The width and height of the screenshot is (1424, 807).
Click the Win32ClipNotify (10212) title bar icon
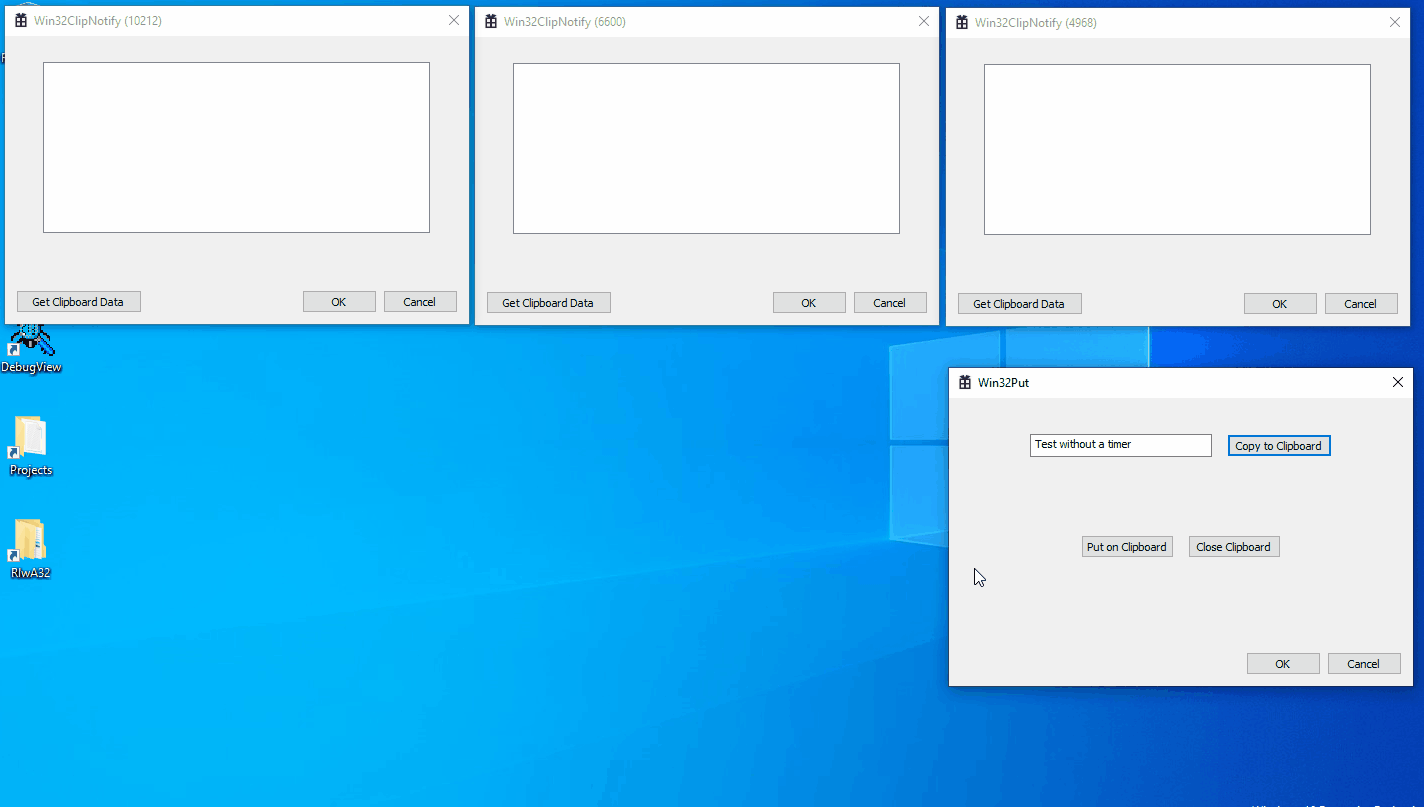pos(18,19)
